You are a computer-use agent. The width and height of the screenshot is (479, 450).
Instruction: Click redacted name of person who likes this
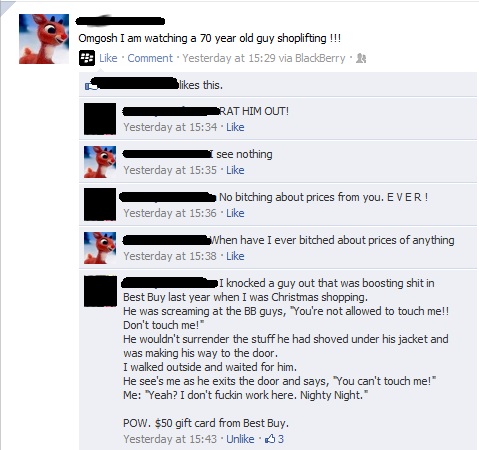click(x=135, y=83)
